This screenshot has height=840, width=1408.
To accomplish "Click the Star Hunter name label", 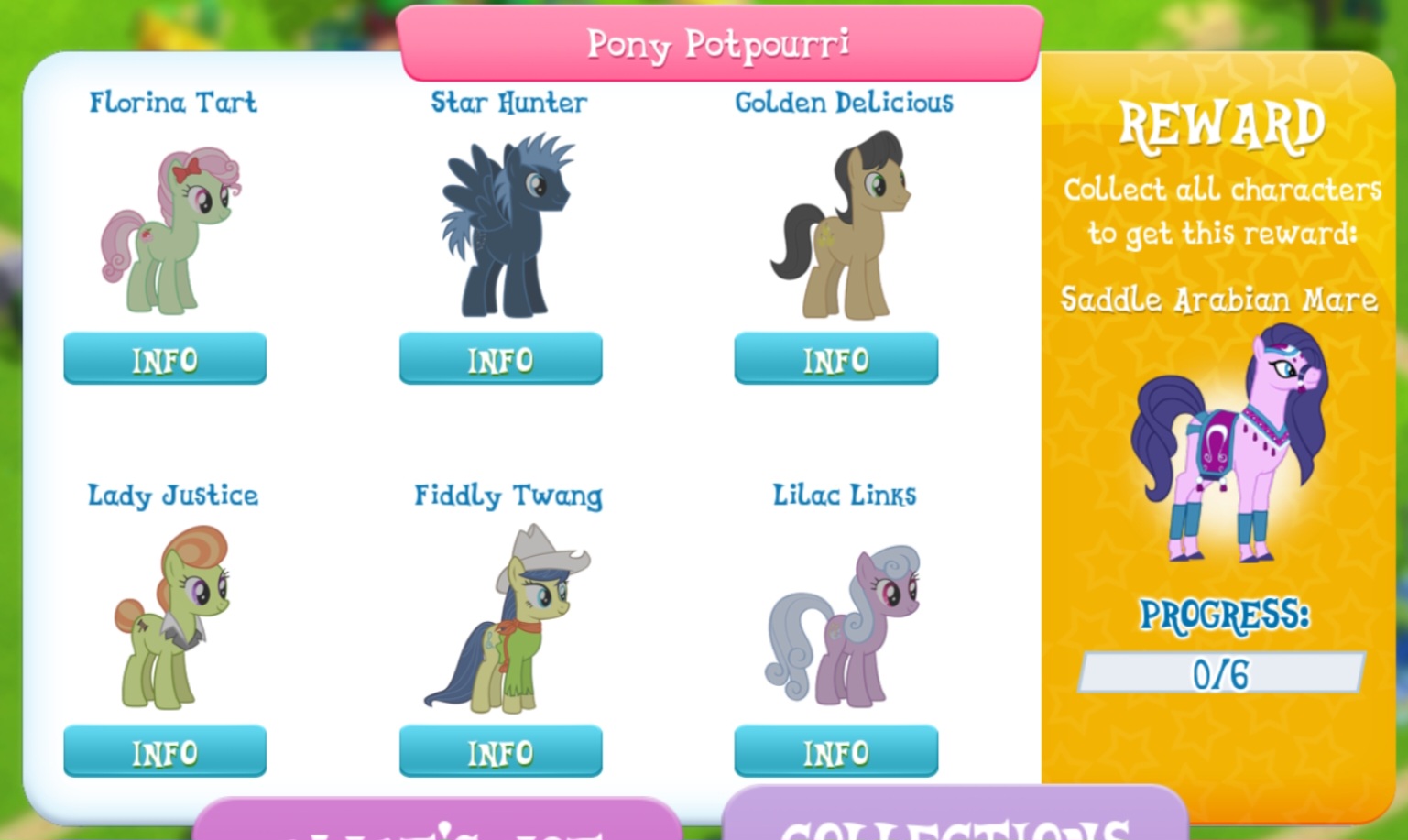I will pos(508,102).
